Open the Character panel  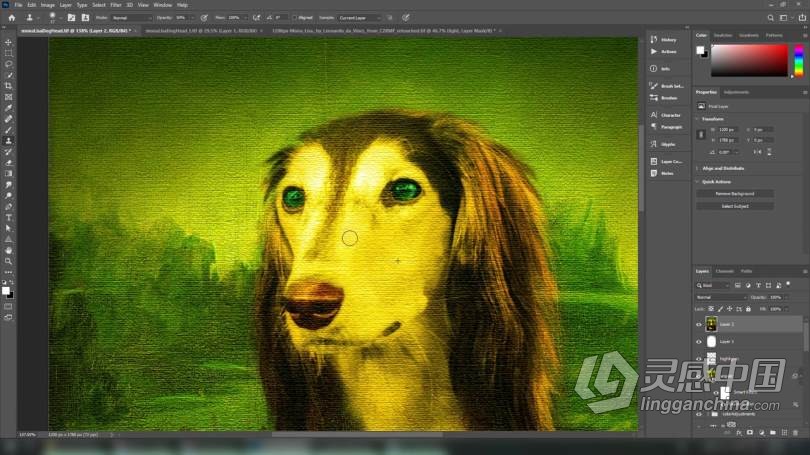tap(668, 115)
